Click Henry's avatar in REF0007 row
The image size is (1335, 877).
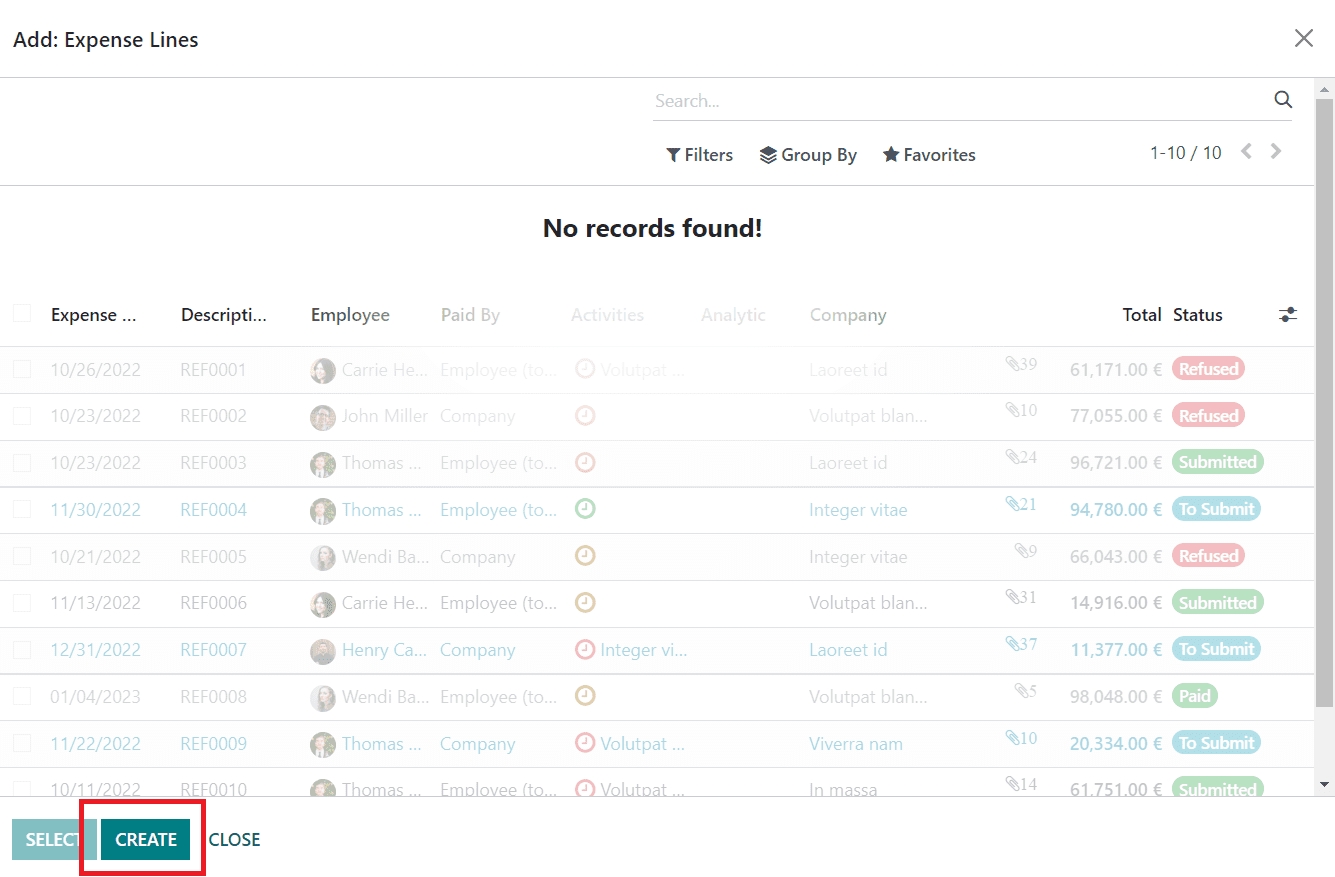click(x=322, y=650)
